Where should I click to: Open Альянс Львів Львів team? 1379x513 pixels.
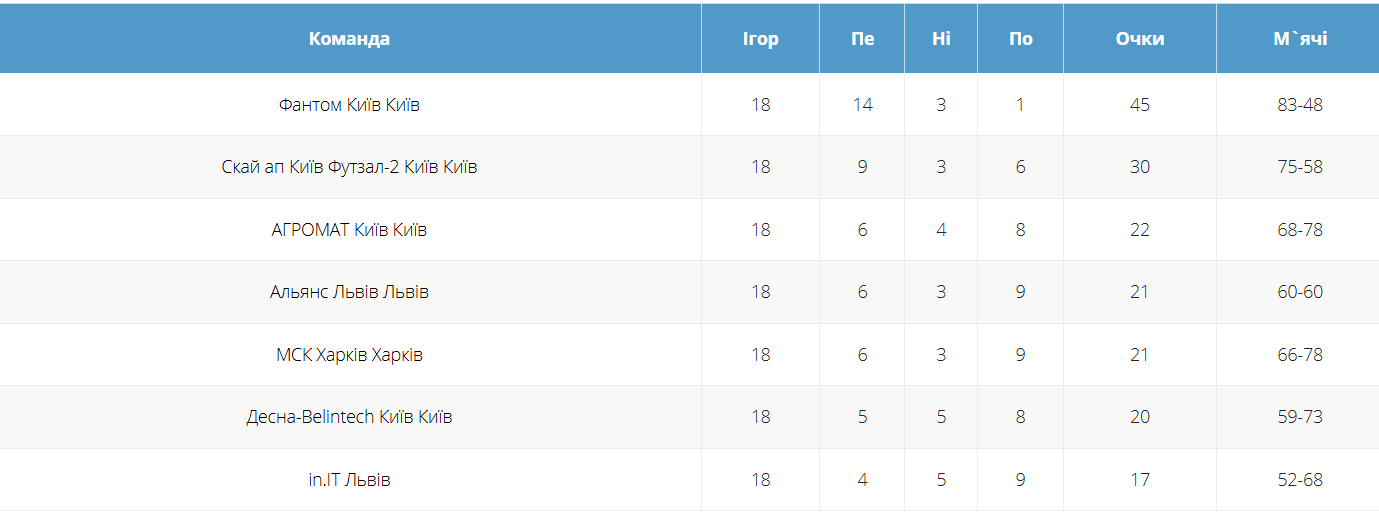coord(349,292)
